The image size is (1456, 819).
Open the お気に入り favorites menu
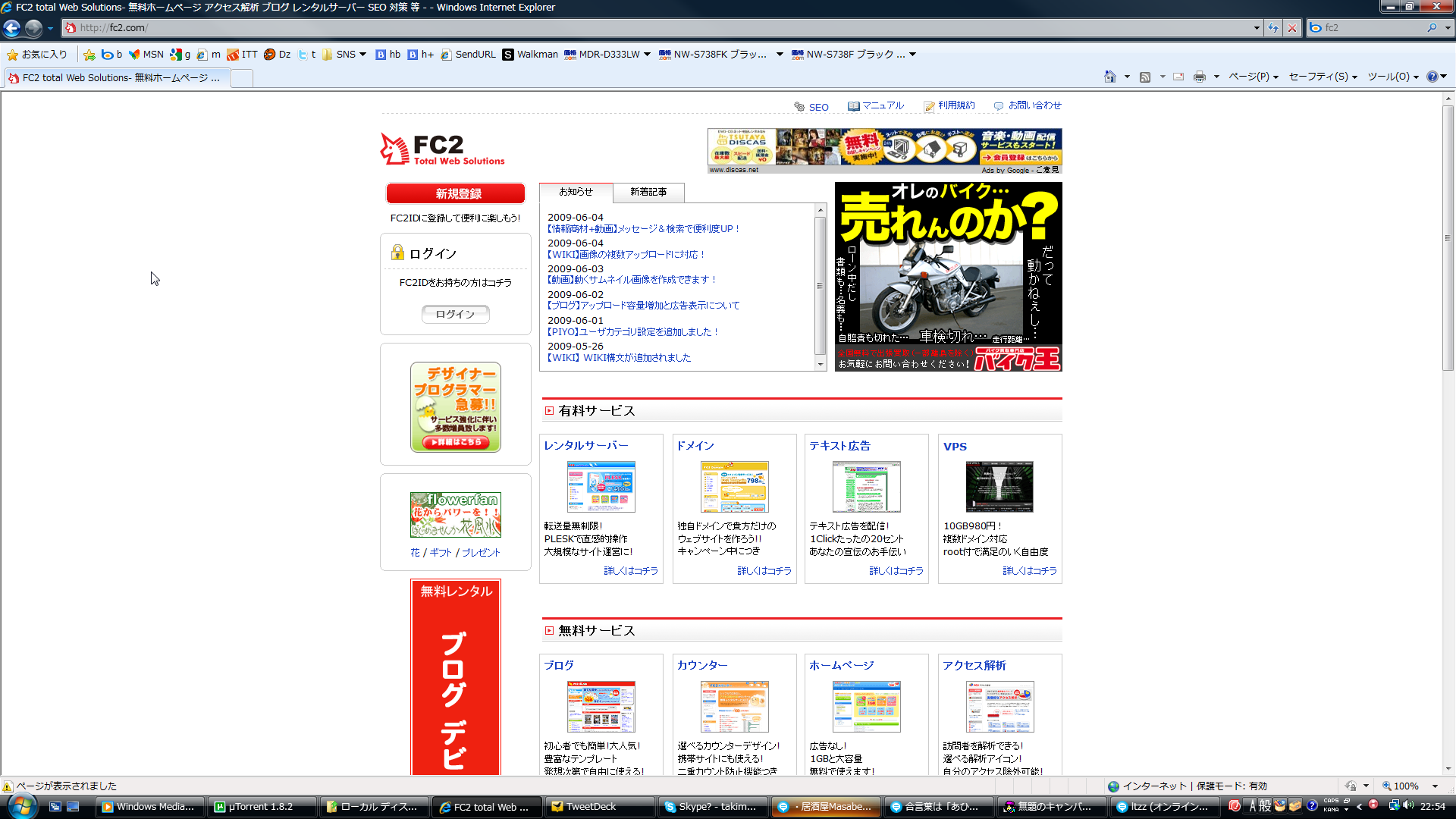point(37,55)
